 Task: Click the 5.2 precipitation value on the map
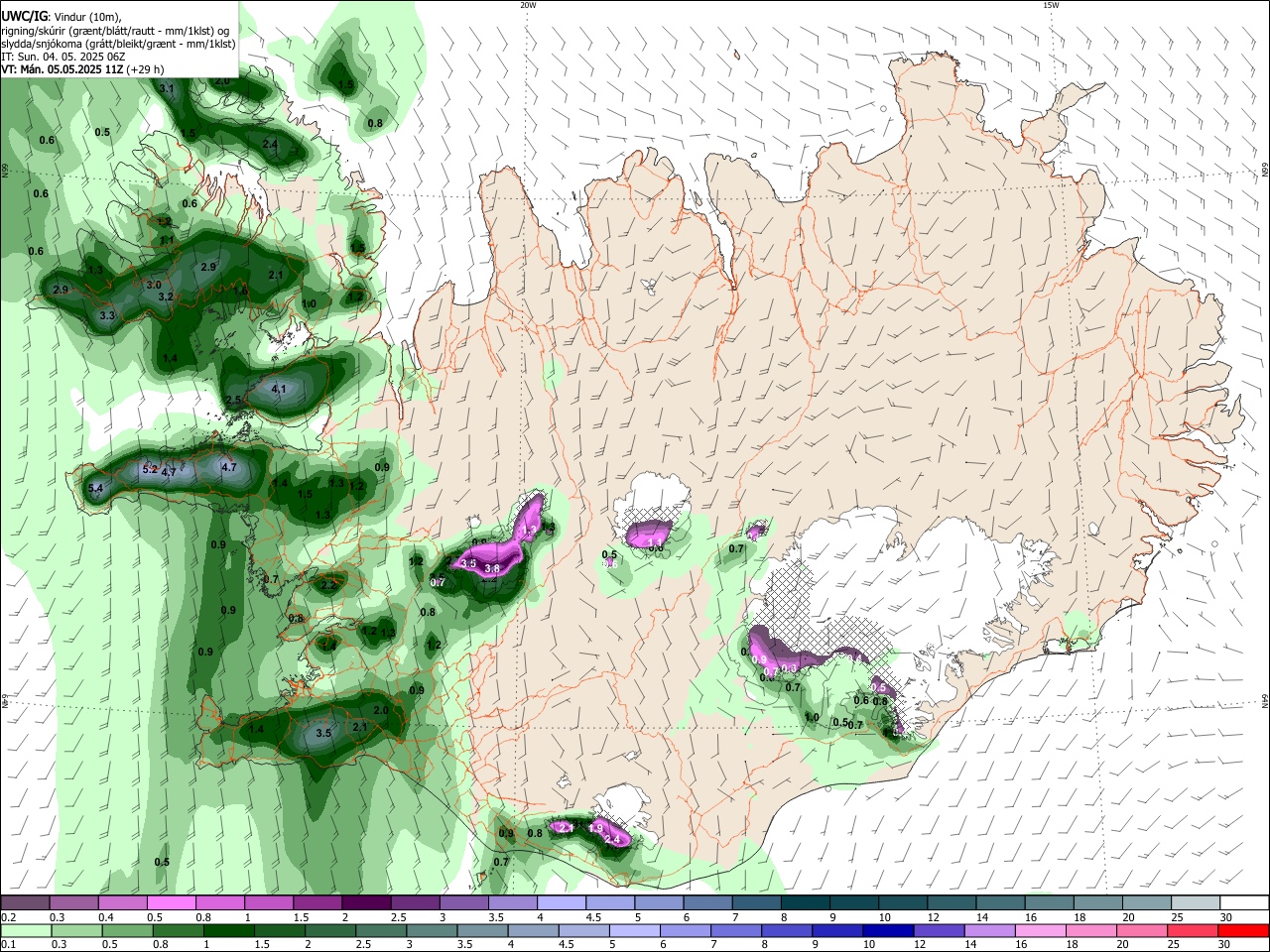tap(151, 469)
